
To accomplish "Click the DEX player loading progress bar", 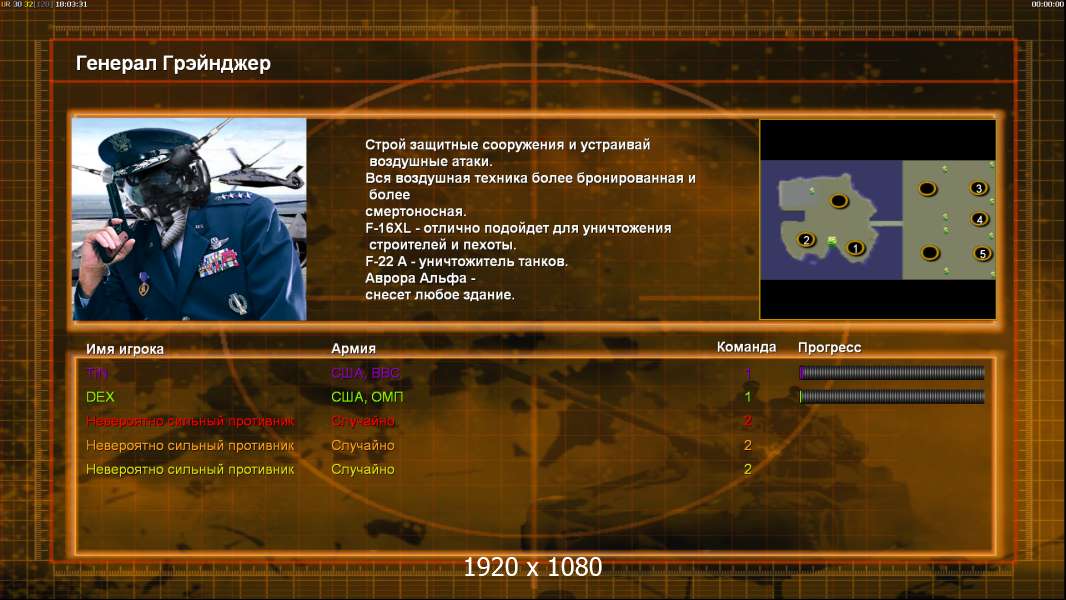I will (x=891, y=396).
